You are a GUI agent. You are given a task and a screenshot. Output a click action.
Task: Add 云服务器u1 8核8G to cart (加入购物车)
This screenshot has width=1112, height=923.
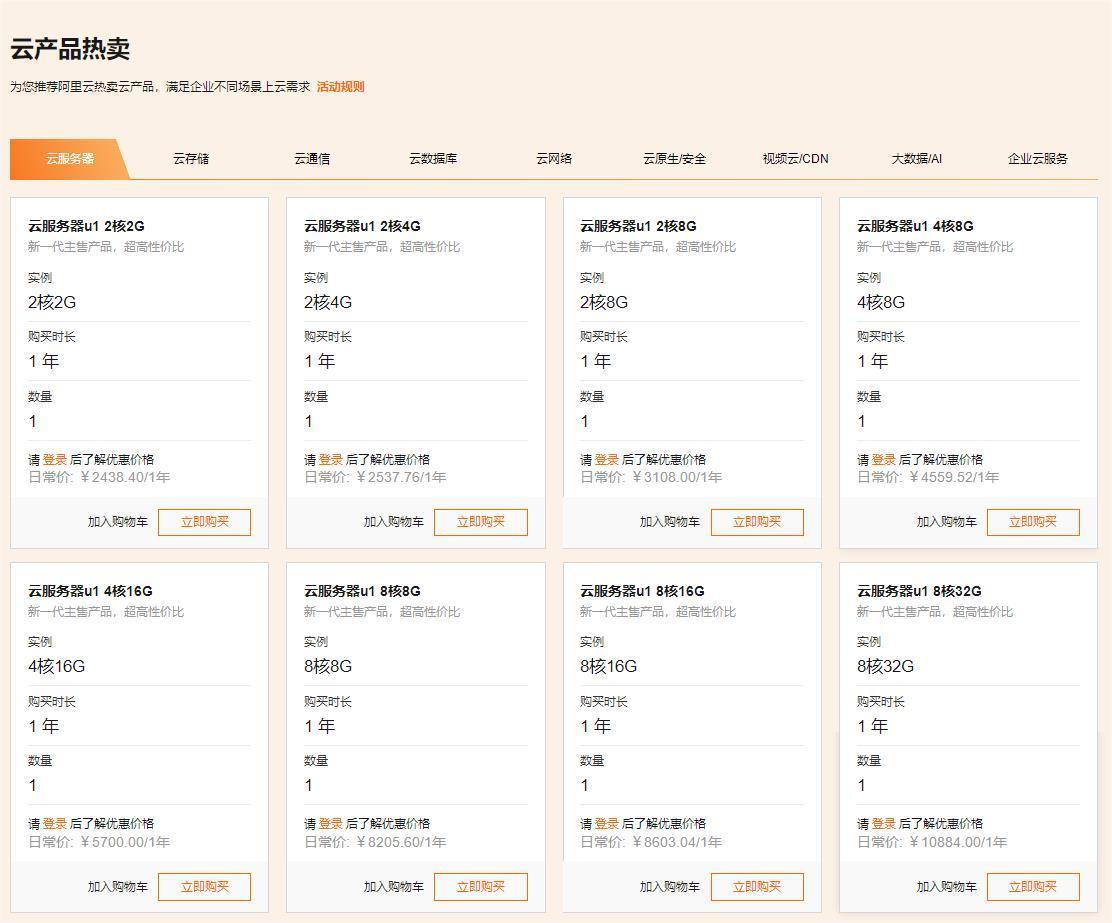click(394, 887)
